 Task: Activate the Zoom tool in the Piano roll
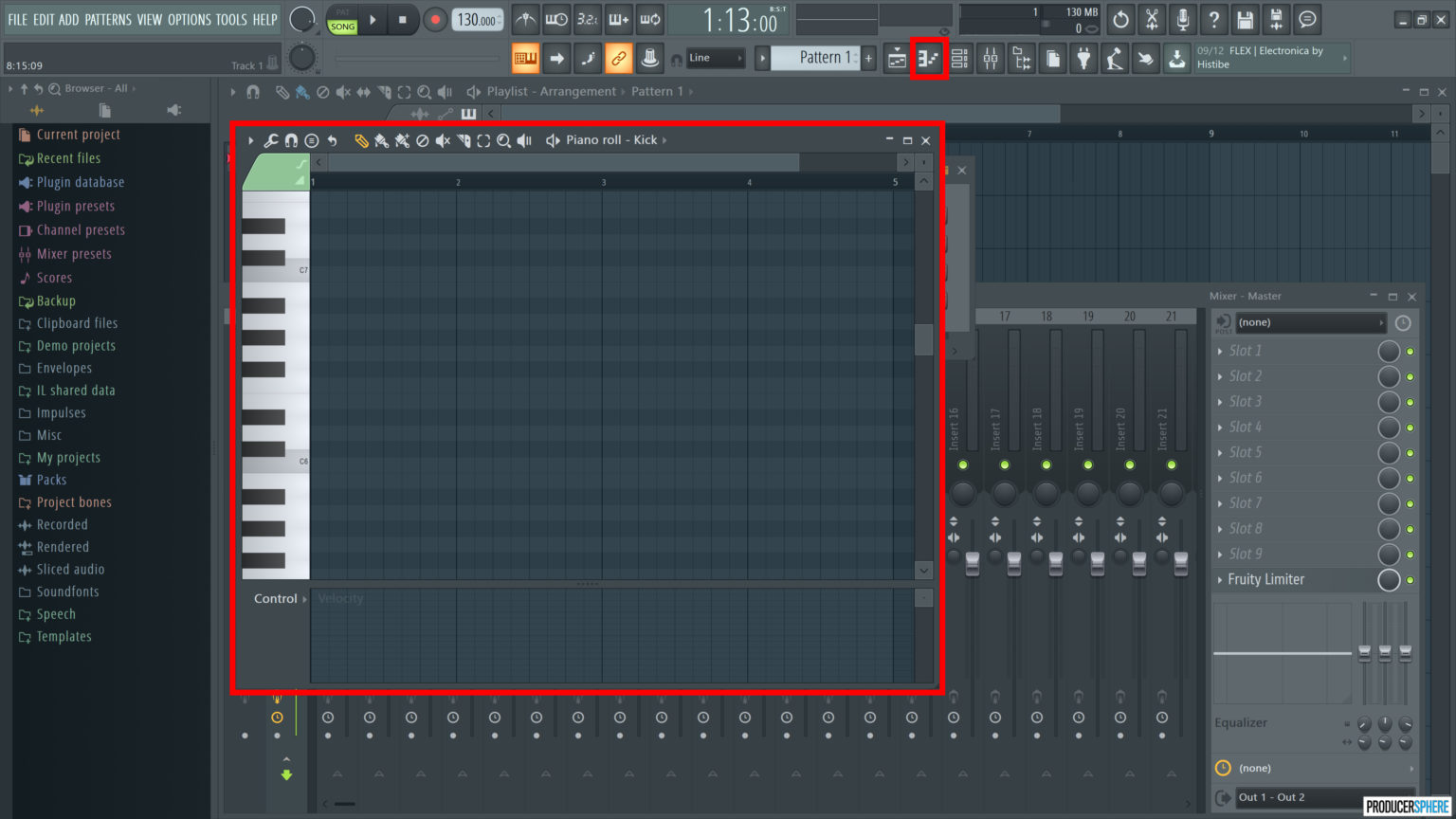(504, 140)
